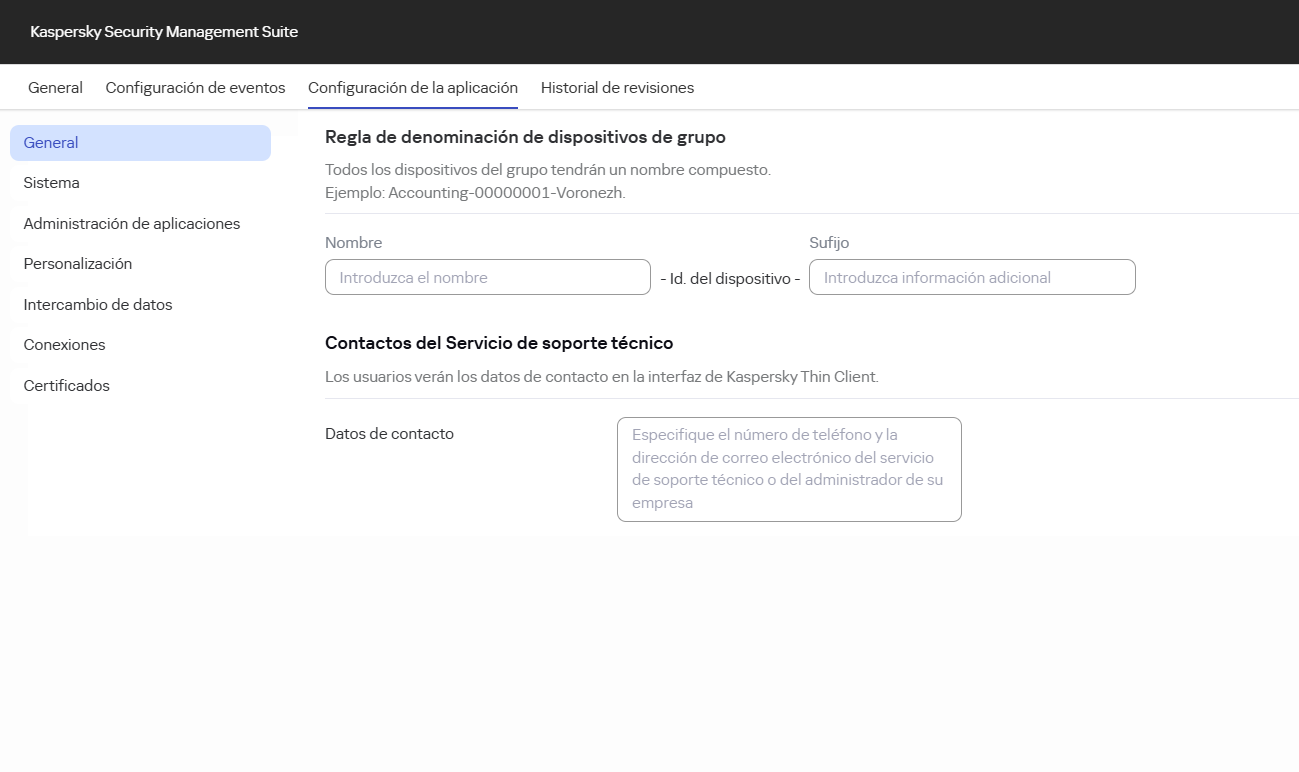Open the Certificados section
The image size is (1299, 772).
point(66,386)
